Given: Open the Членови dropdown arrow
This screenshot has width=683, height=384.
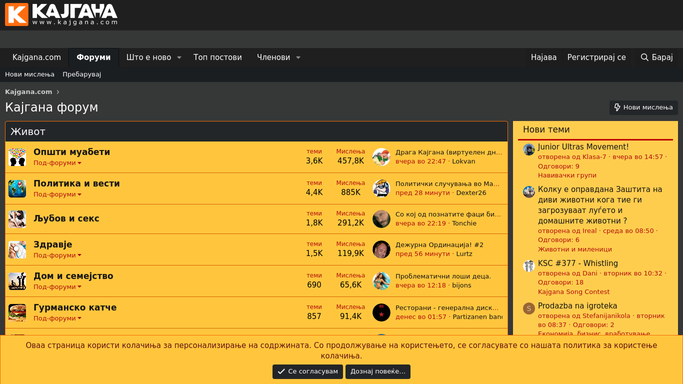Looking at the screenshot, I should (x=298, y=57).
